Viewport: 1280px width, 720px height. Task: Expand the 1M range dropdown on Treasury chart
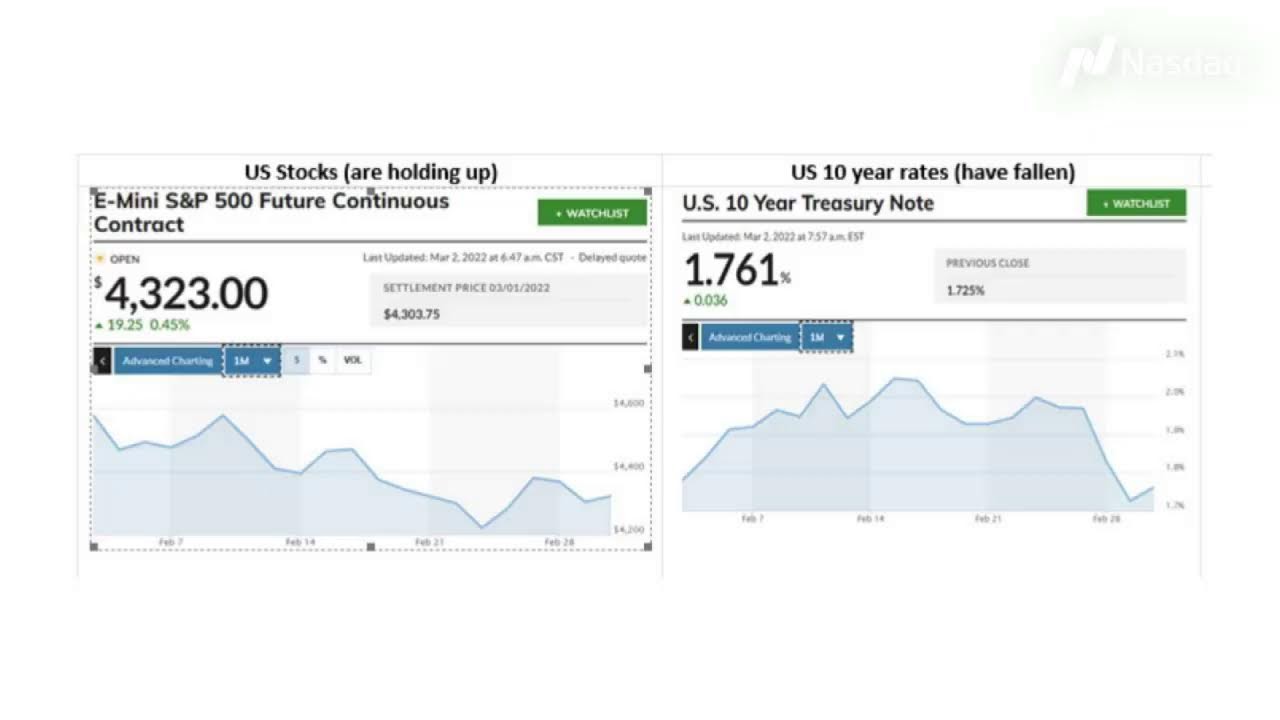(827, 337)
